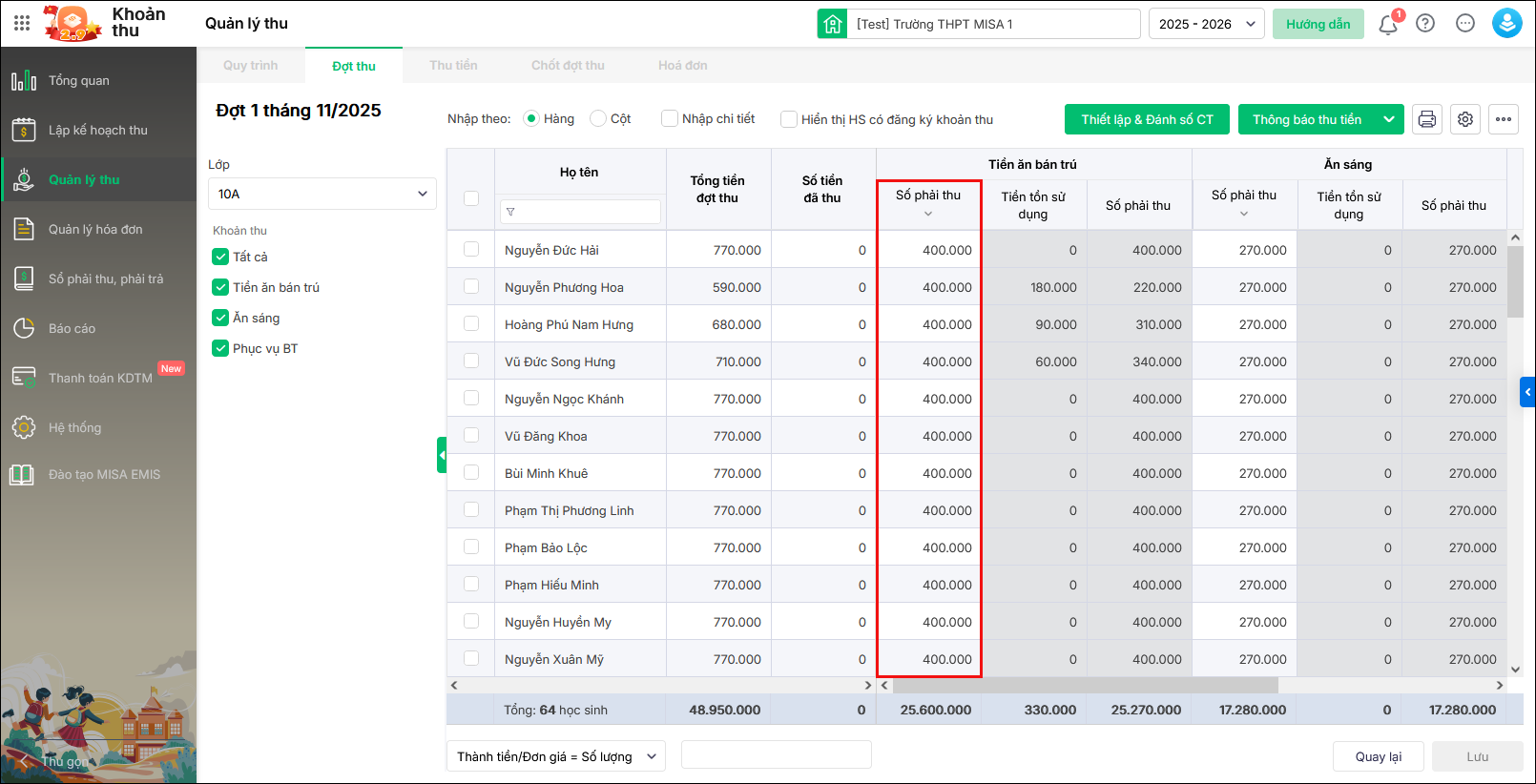Open the school year 2025 - 2026 dropdown

click(1207, 24)
